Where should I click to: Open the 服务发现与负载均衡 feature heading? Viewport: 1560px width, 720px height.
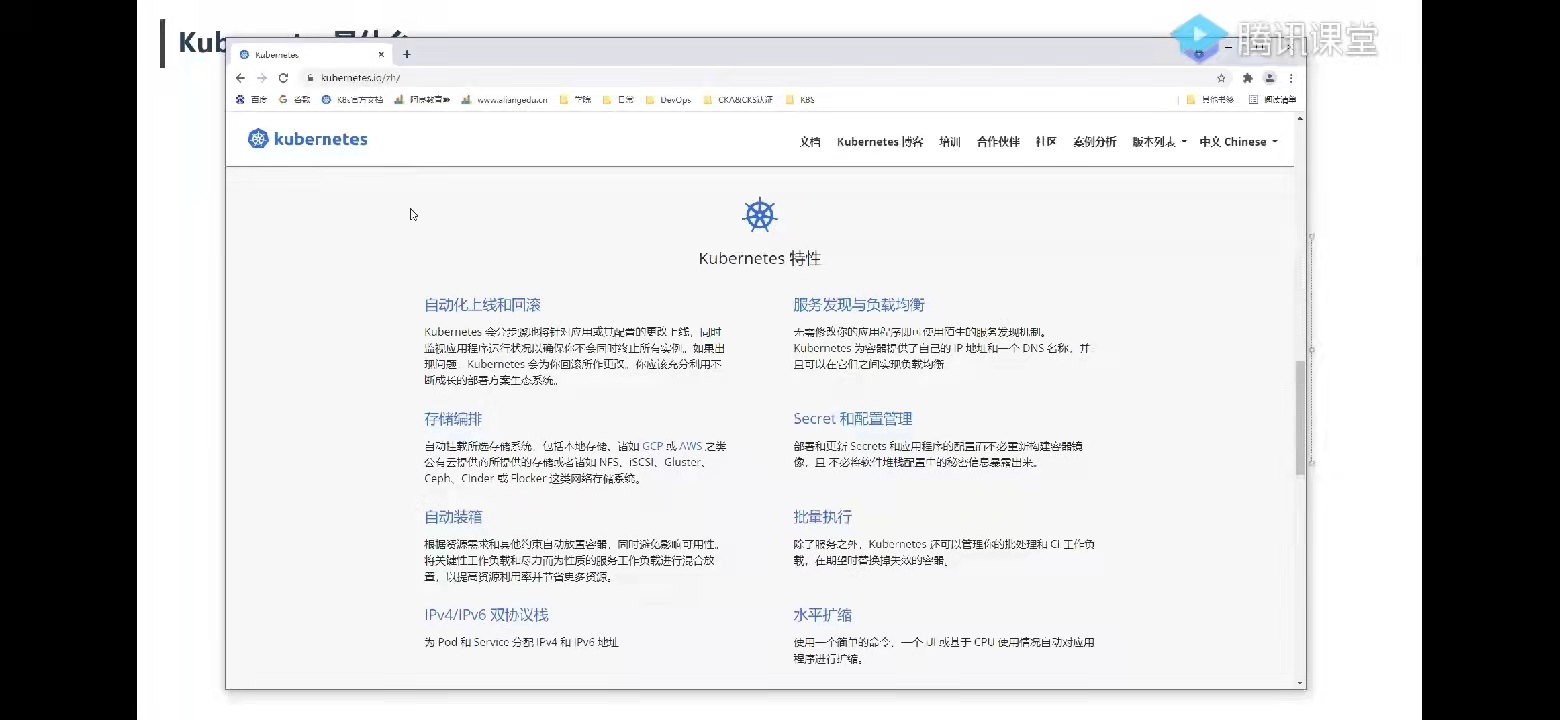[859, 305]
